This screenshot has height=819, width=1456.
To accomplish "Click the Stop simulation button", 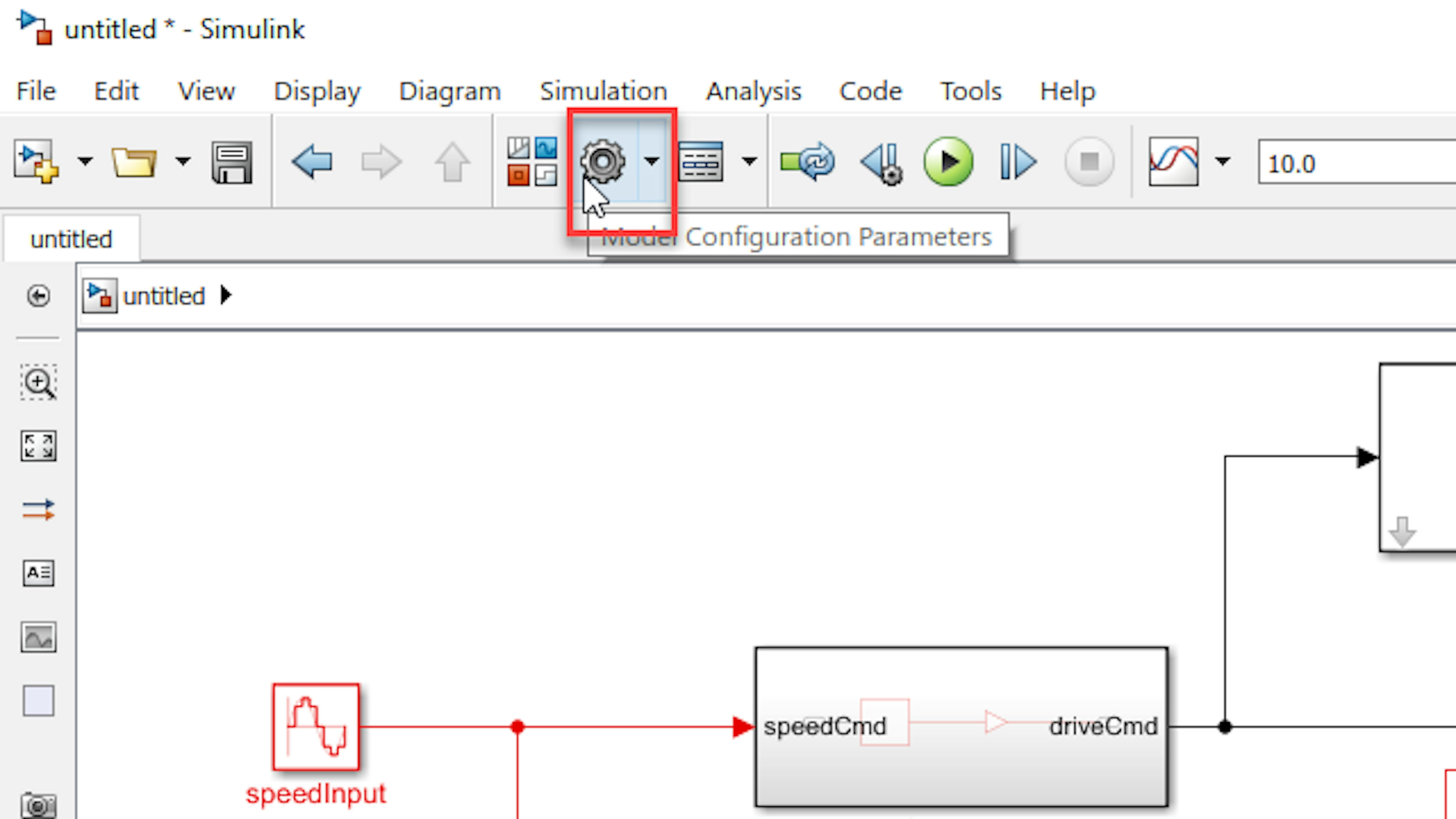I will [x=1089, y=162].
